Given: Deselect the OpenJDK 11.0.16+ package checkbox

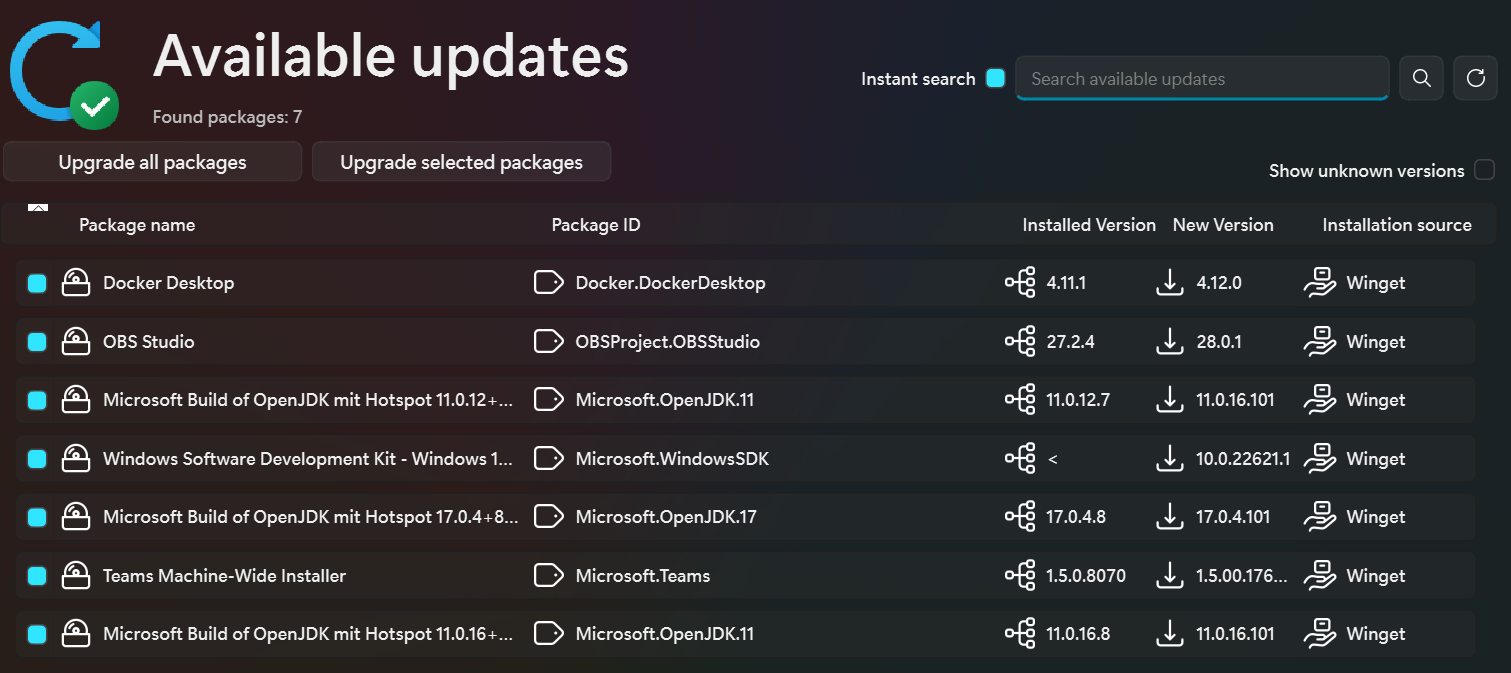Looking at the screenshot, I should coord(37,634).
